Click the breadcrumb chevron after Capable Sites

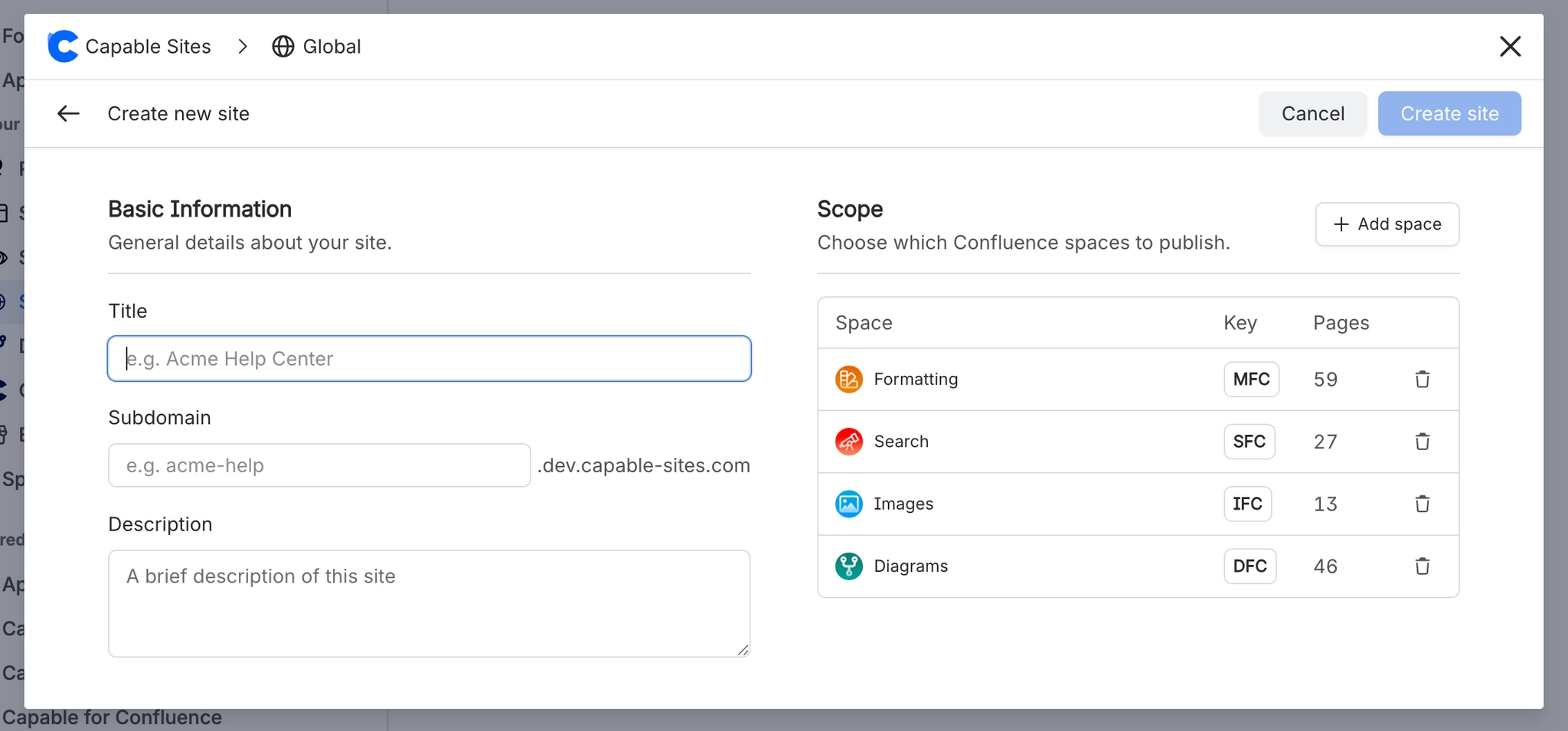243,47
